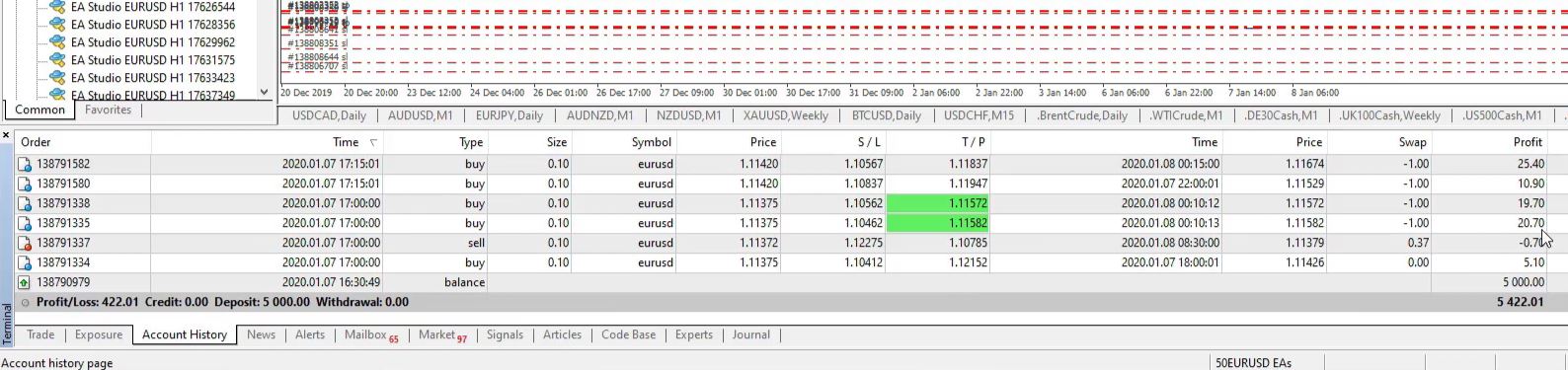
Task: Select EA Studio EURUSD H1 17633423 item
Action: (x=153, y=78)
